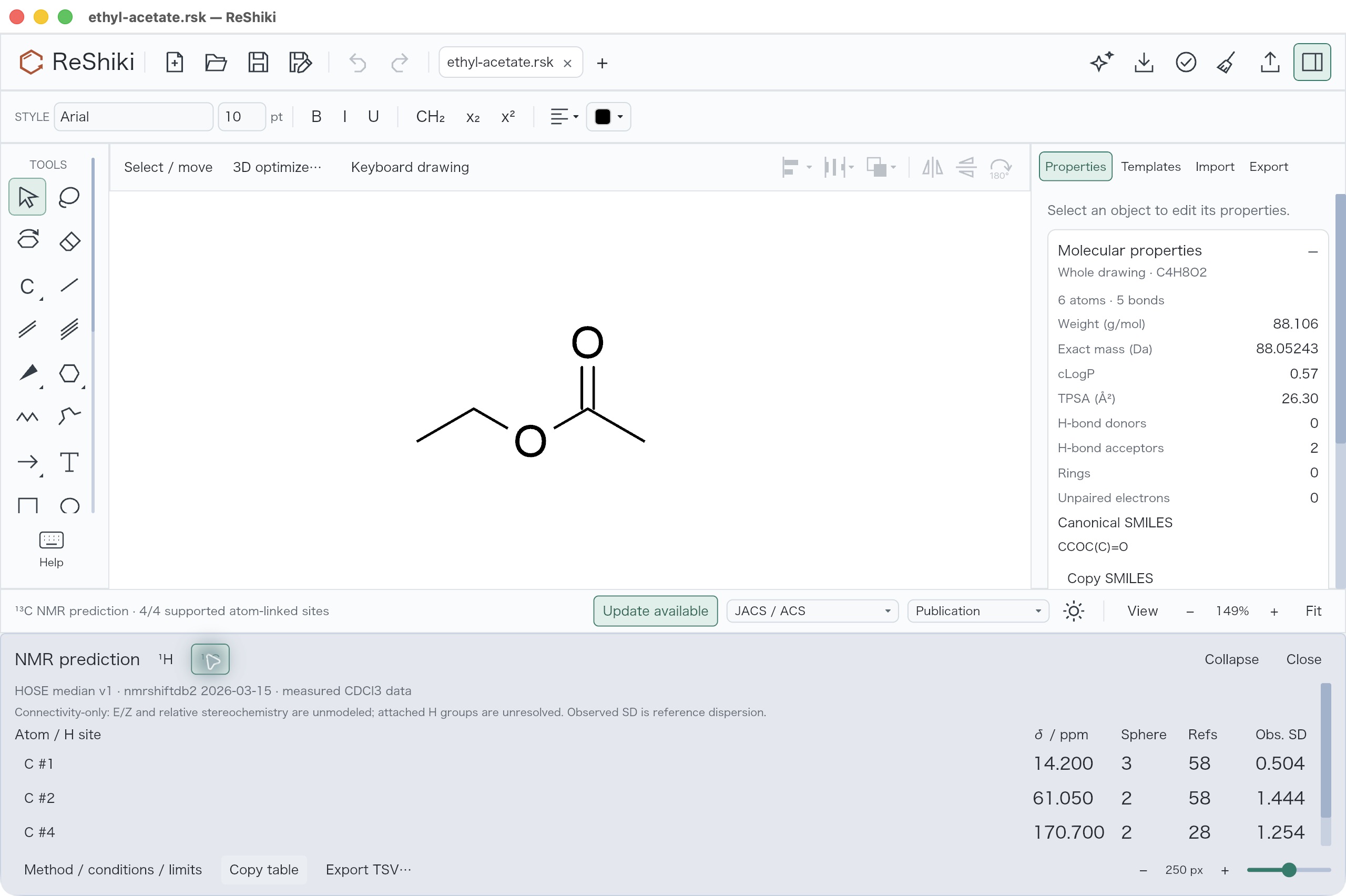The image size is (1346, 896).
Task: Open the Properties tab
Action: point(1075,166)
